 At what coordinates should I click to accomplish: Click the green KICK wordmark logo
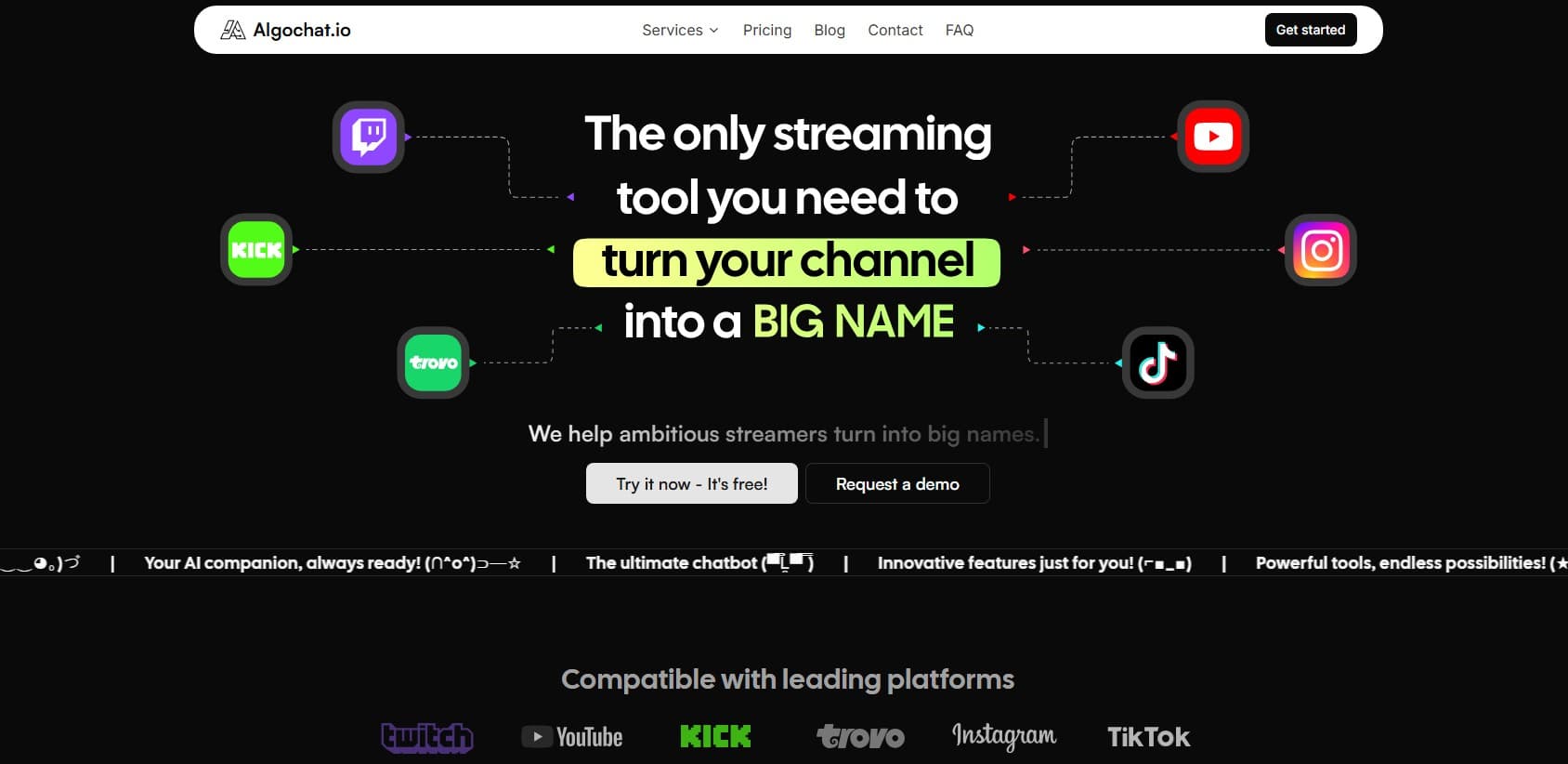click(715, 737)
